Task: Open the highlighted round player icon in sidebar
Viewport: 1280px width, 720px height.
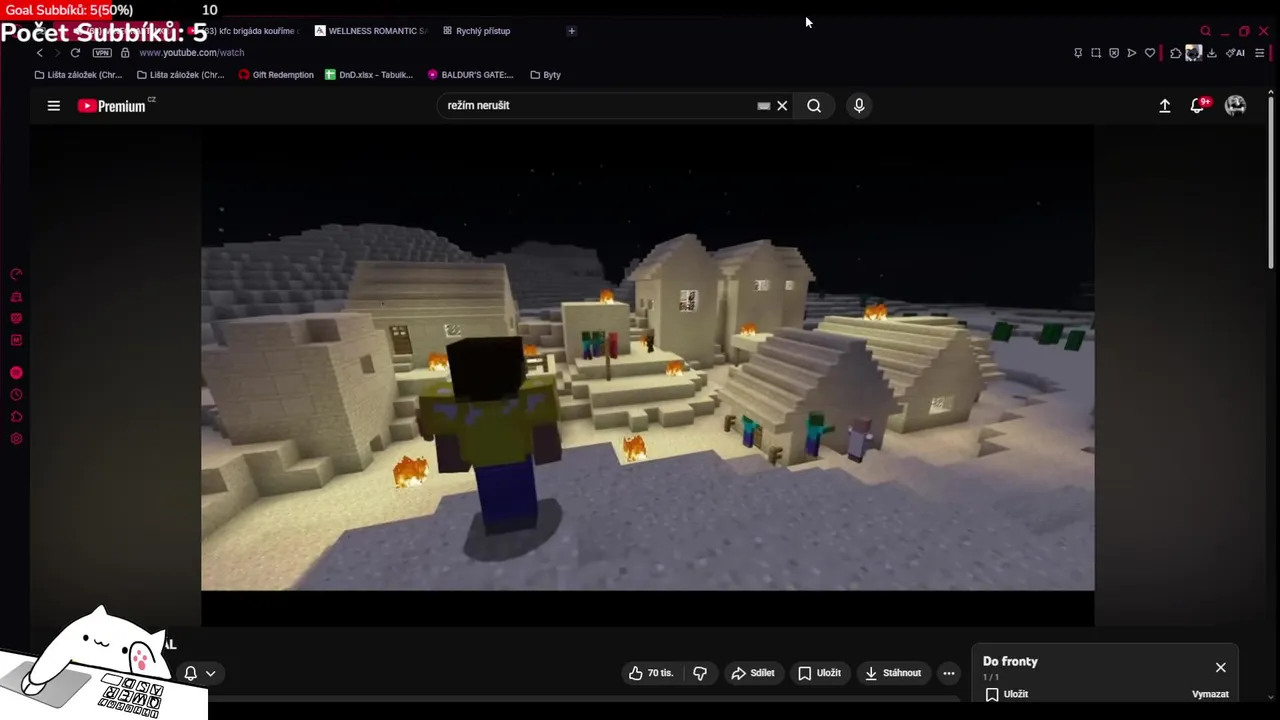Action: coord(16,373)
